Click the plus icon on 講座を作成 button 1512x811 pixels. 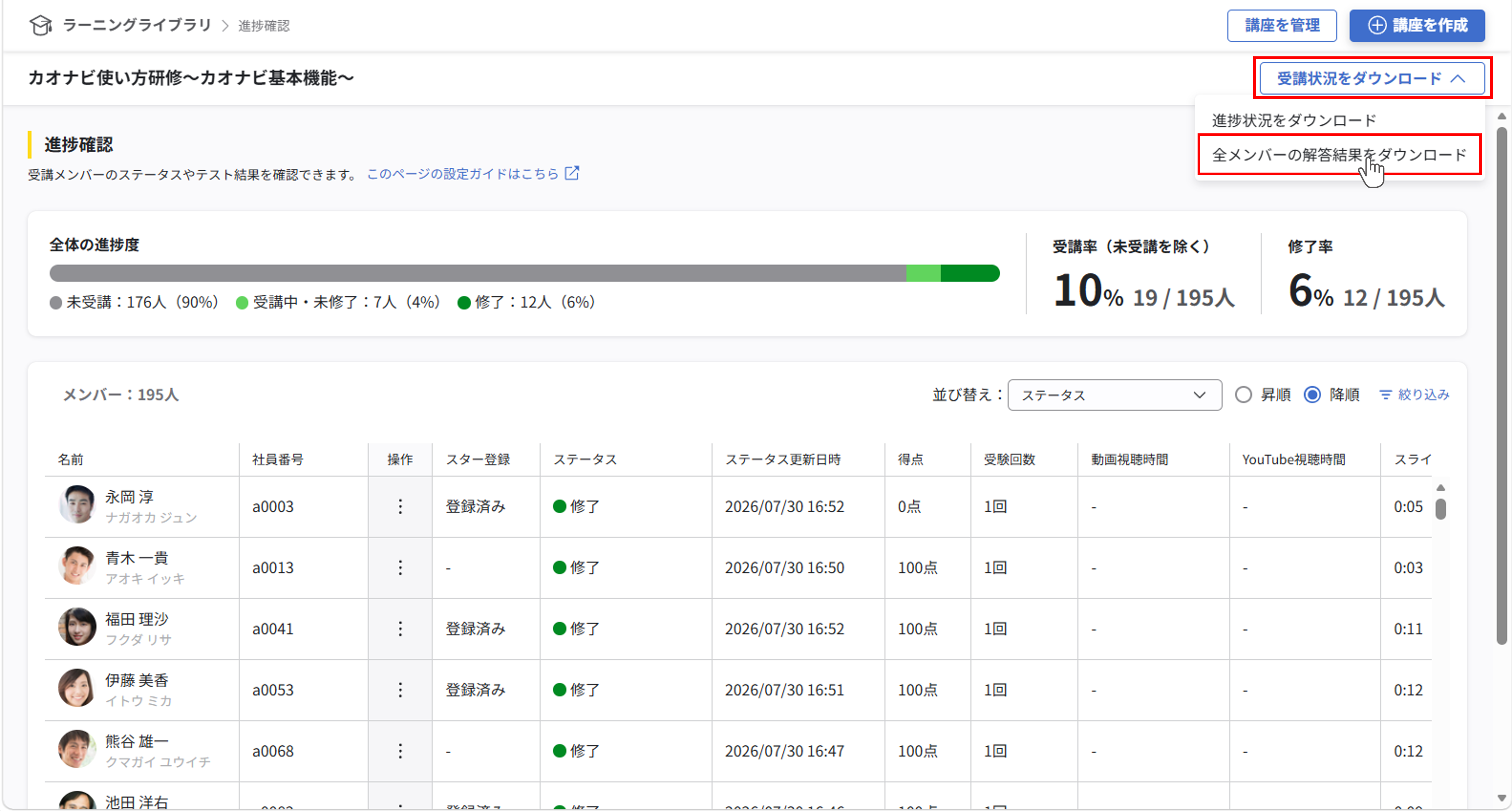(x=1377, y=25)
